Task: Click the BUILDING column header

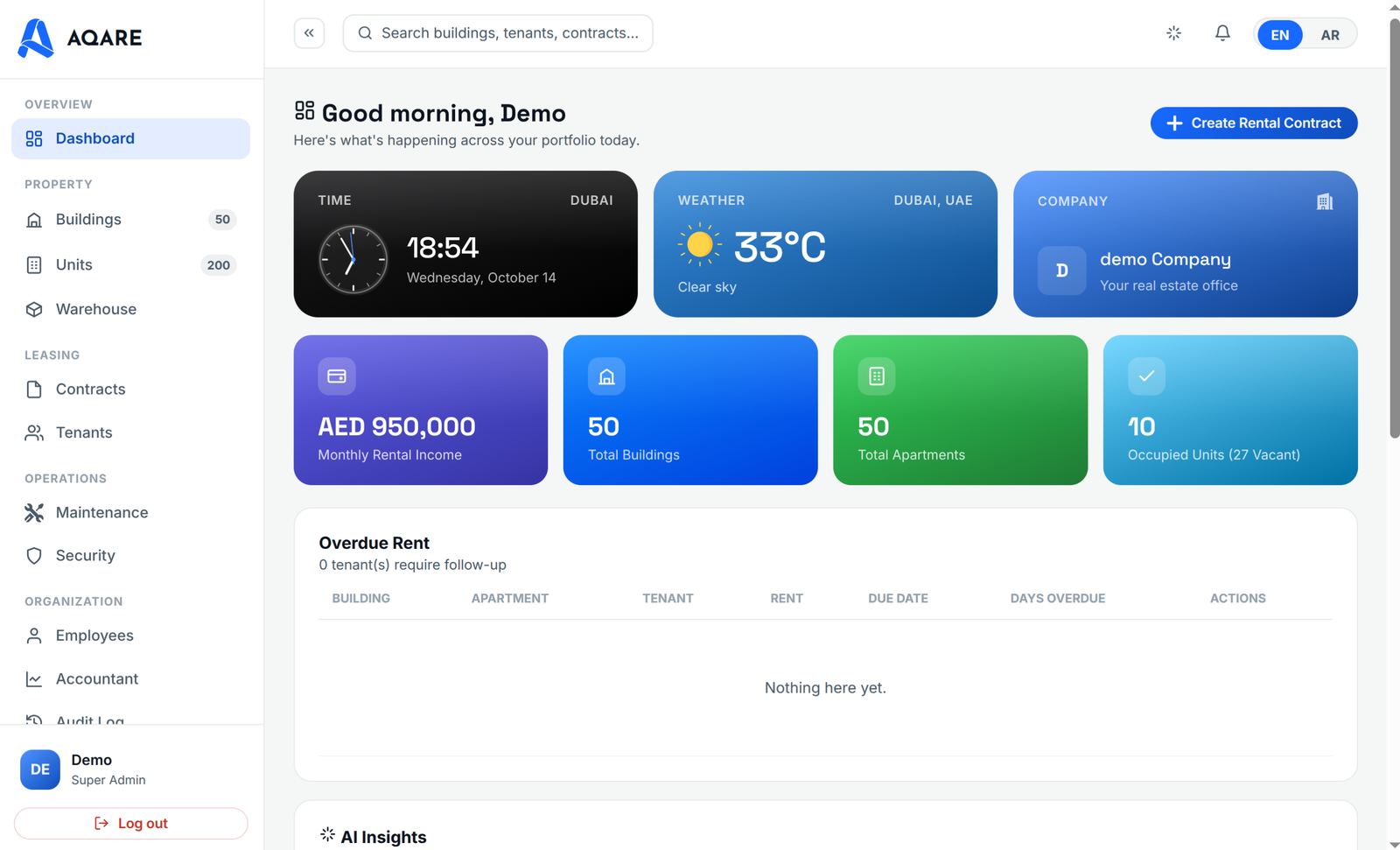Action: (361, 599)
